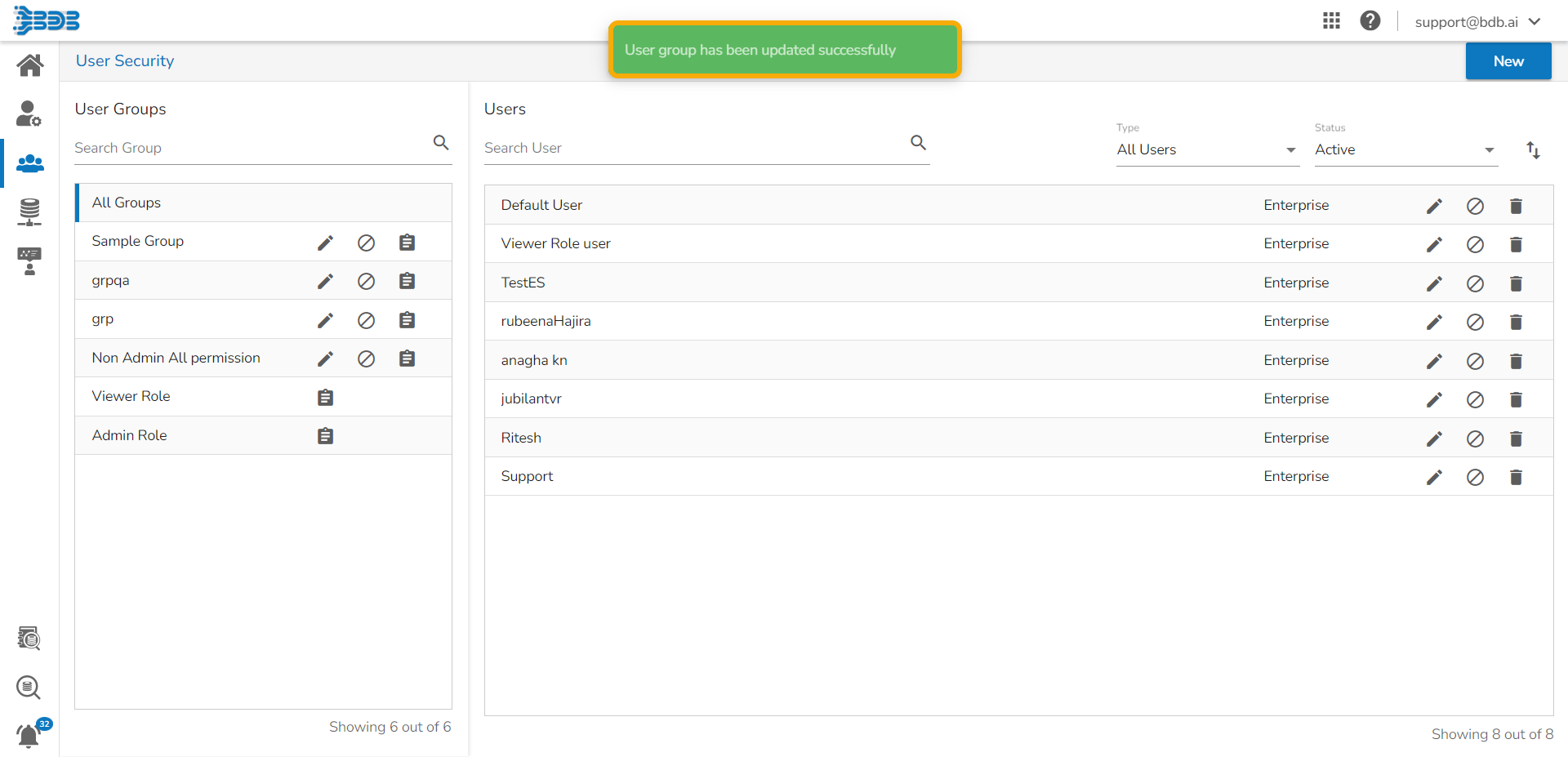Expand the Status Active dropdown
The width and height of the screenshot is (1568, 757).
tap(1405, 150)
